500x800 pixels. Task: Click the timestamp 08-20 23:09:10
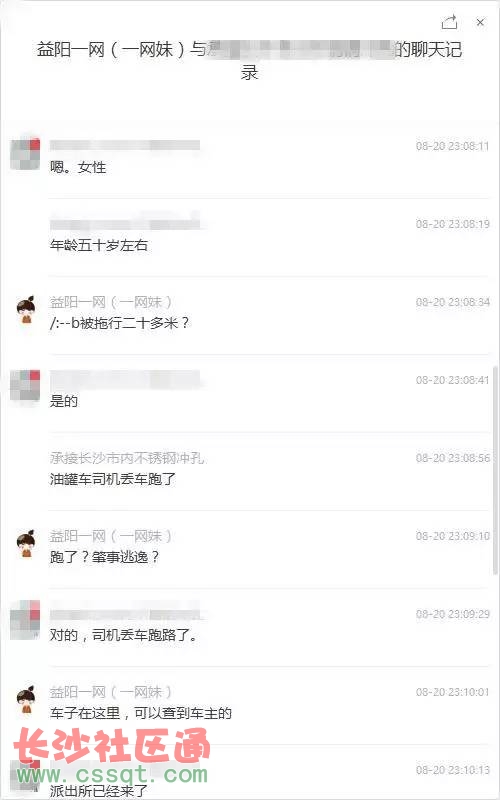tap(453, 536)
